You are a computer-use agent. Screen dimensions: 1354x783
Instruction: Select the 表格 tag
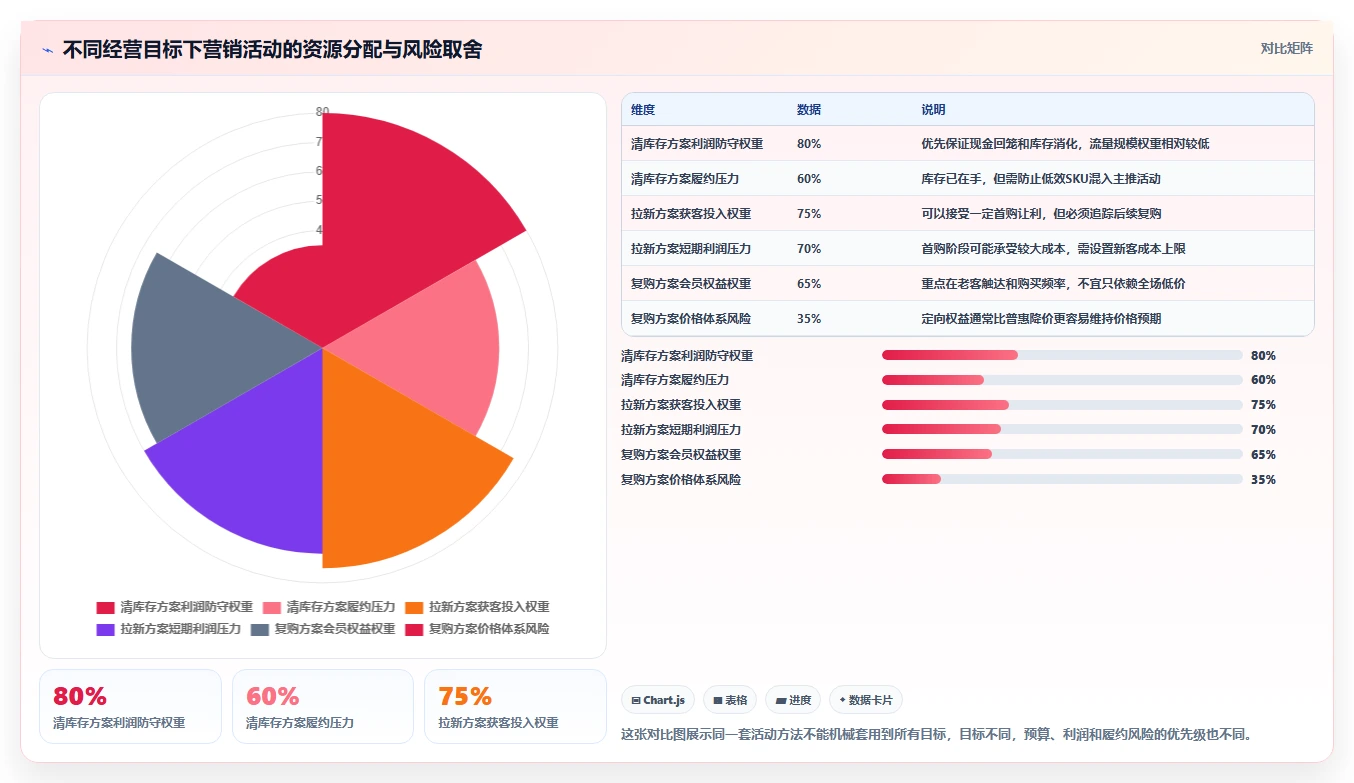point(730,700)
